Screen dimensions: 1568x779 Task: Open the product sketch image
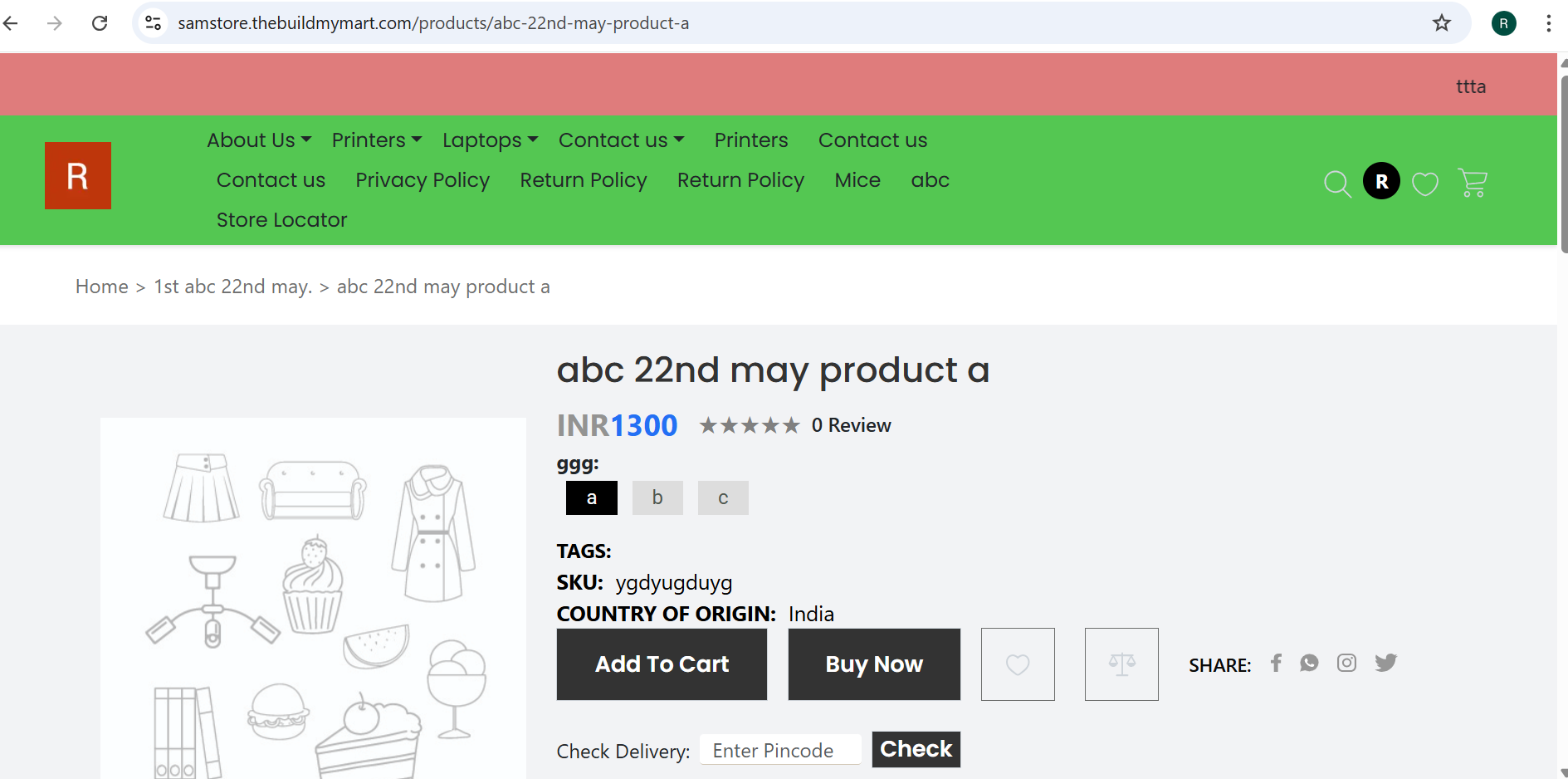[x=314, y=598]
